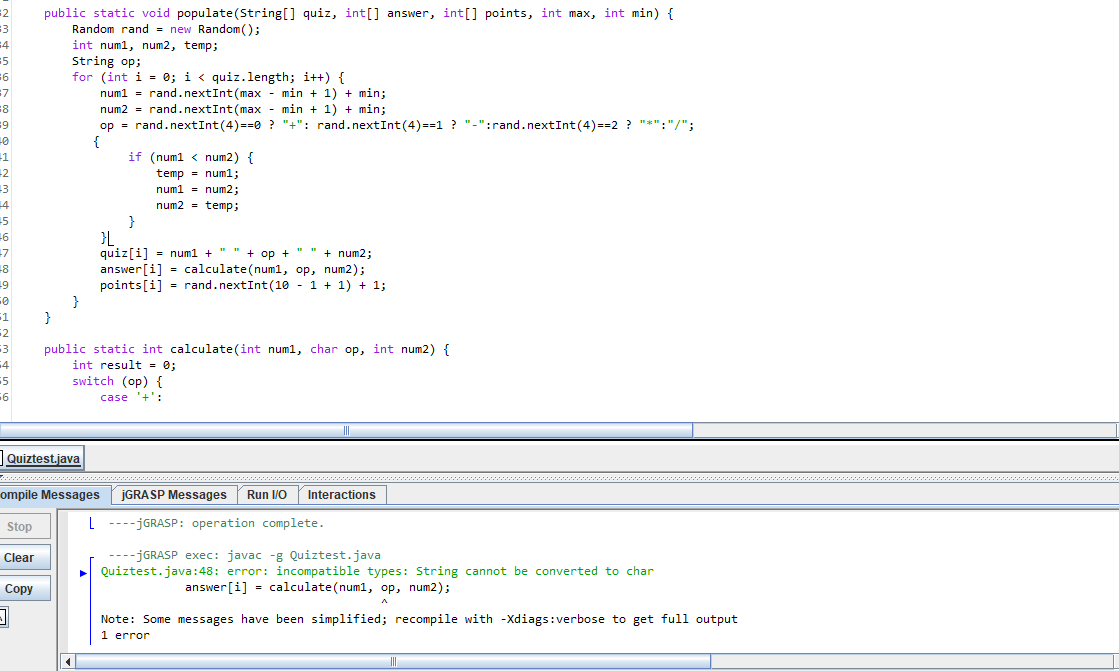Expand the error details with the blue triangle
The width and height of the screenshot is (1119, 671).
[x=82, y=571]
